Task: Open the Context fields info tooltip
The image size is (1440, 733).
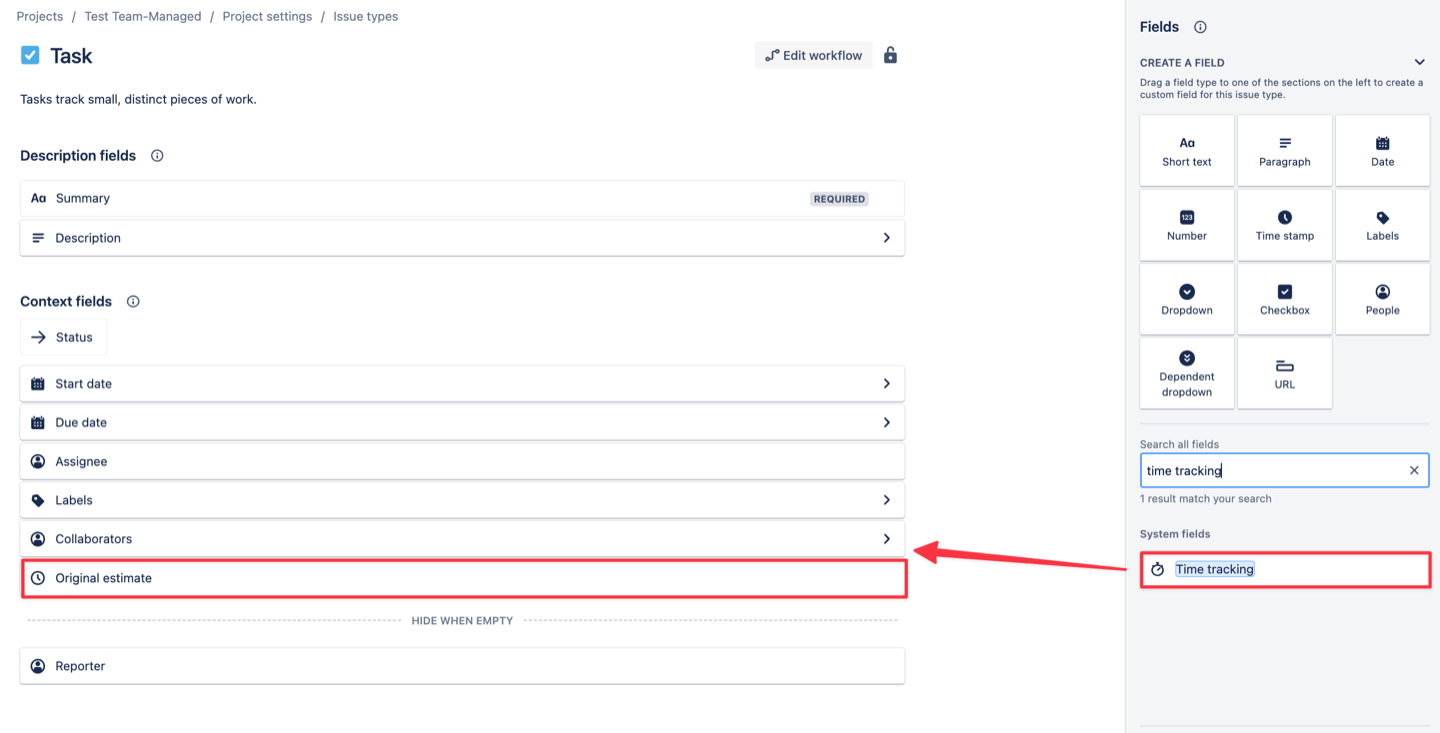Action: (133, 301)
